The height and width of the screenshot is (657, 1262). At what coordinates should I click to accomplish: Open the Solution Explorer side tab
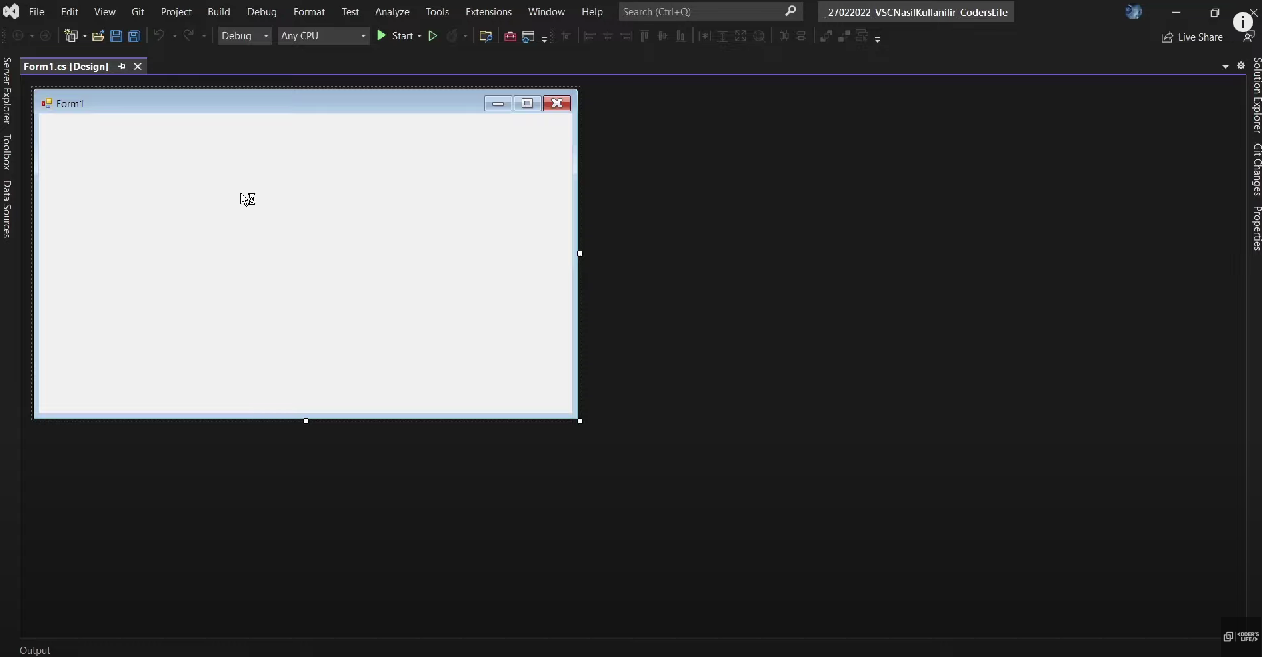pos(1257,95)
